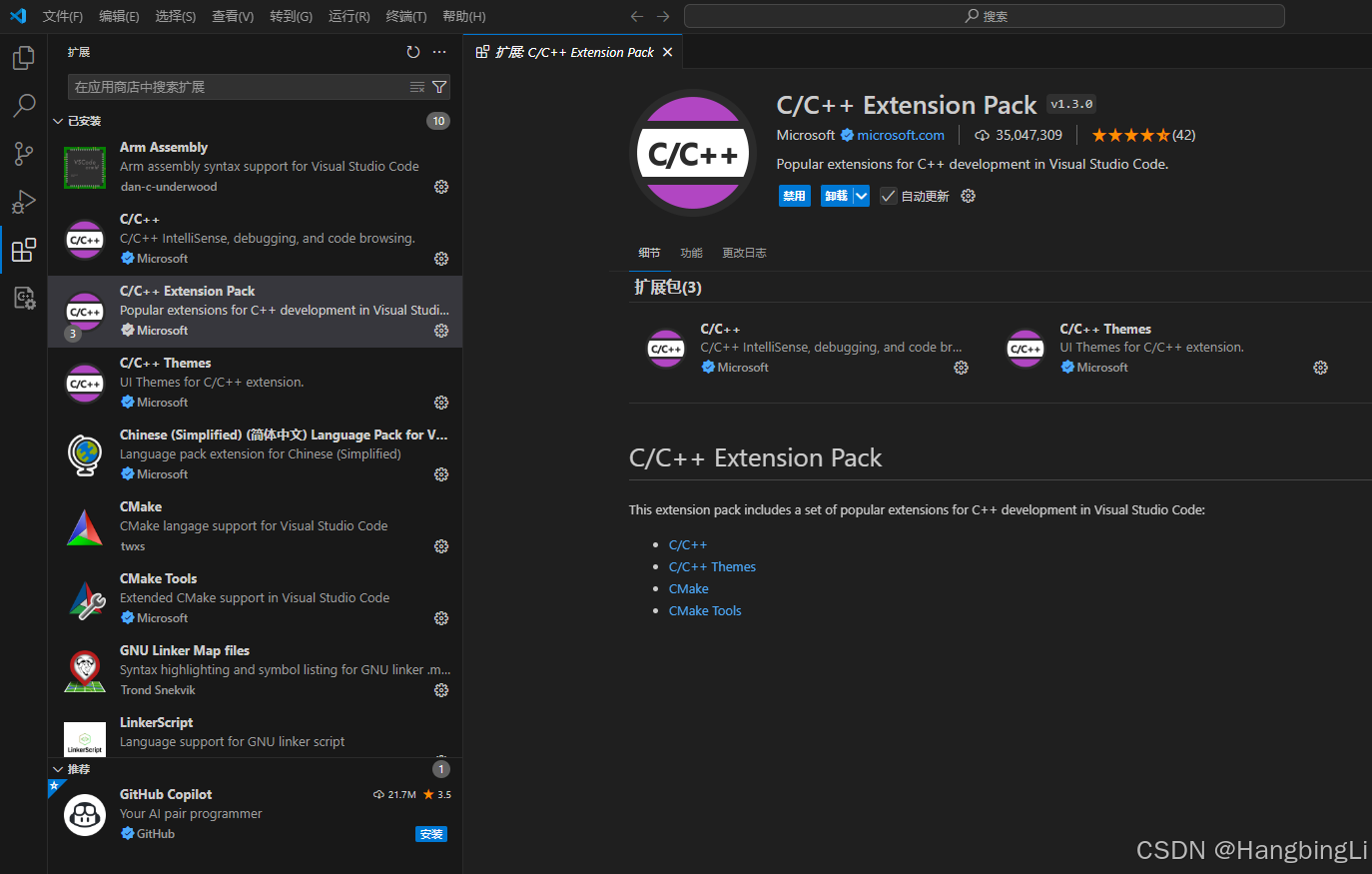Image resolution: width=1372 pixels, height=874 pixels.
Task: Click the VS Code logo icon
Action: (x=18, y=16)
